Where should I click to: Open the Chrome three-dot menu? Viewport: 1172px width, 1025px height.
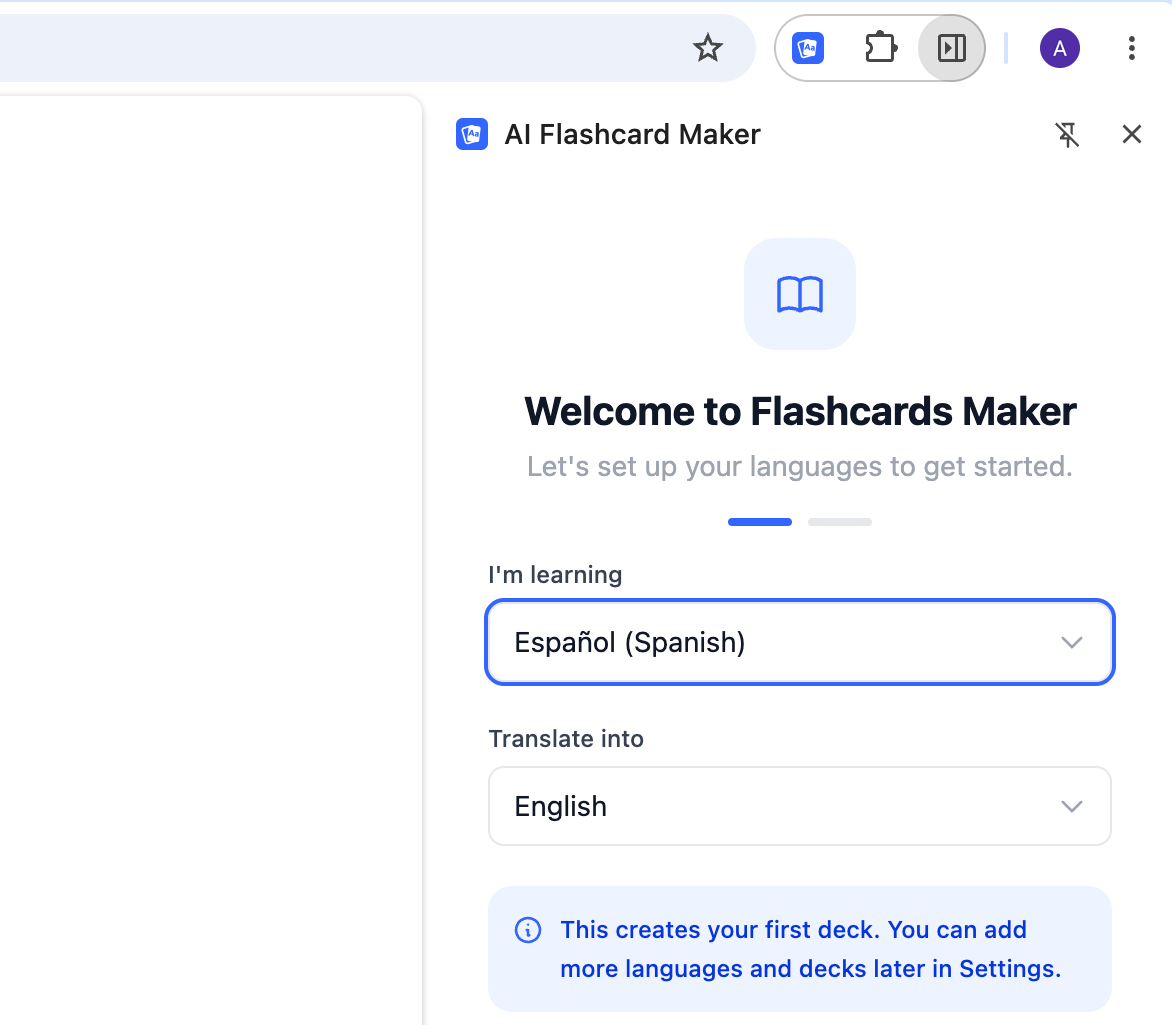click(x=1132, y=49)
